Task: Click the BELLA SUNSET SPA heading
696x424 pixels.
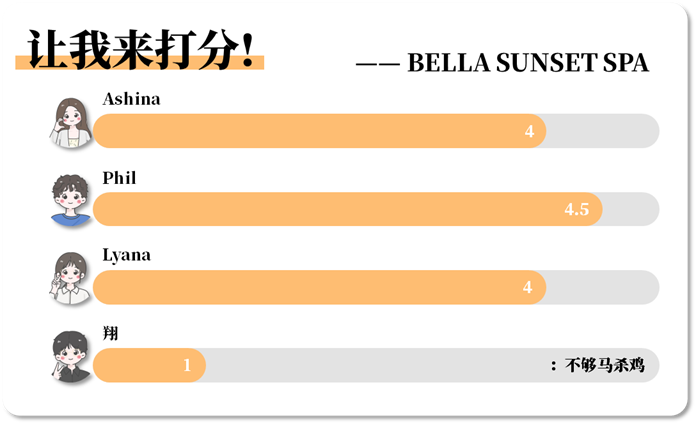Action: pyautogui.click(x=528, y=63)
